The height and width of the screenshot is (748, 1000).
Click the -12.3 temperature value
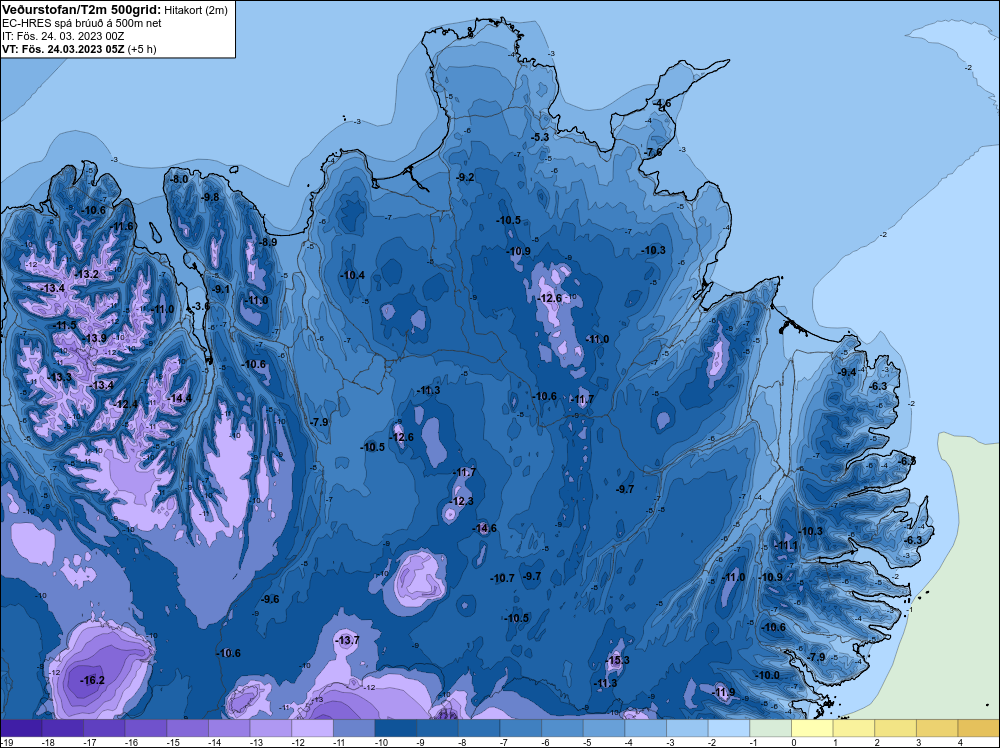[461, 501]
